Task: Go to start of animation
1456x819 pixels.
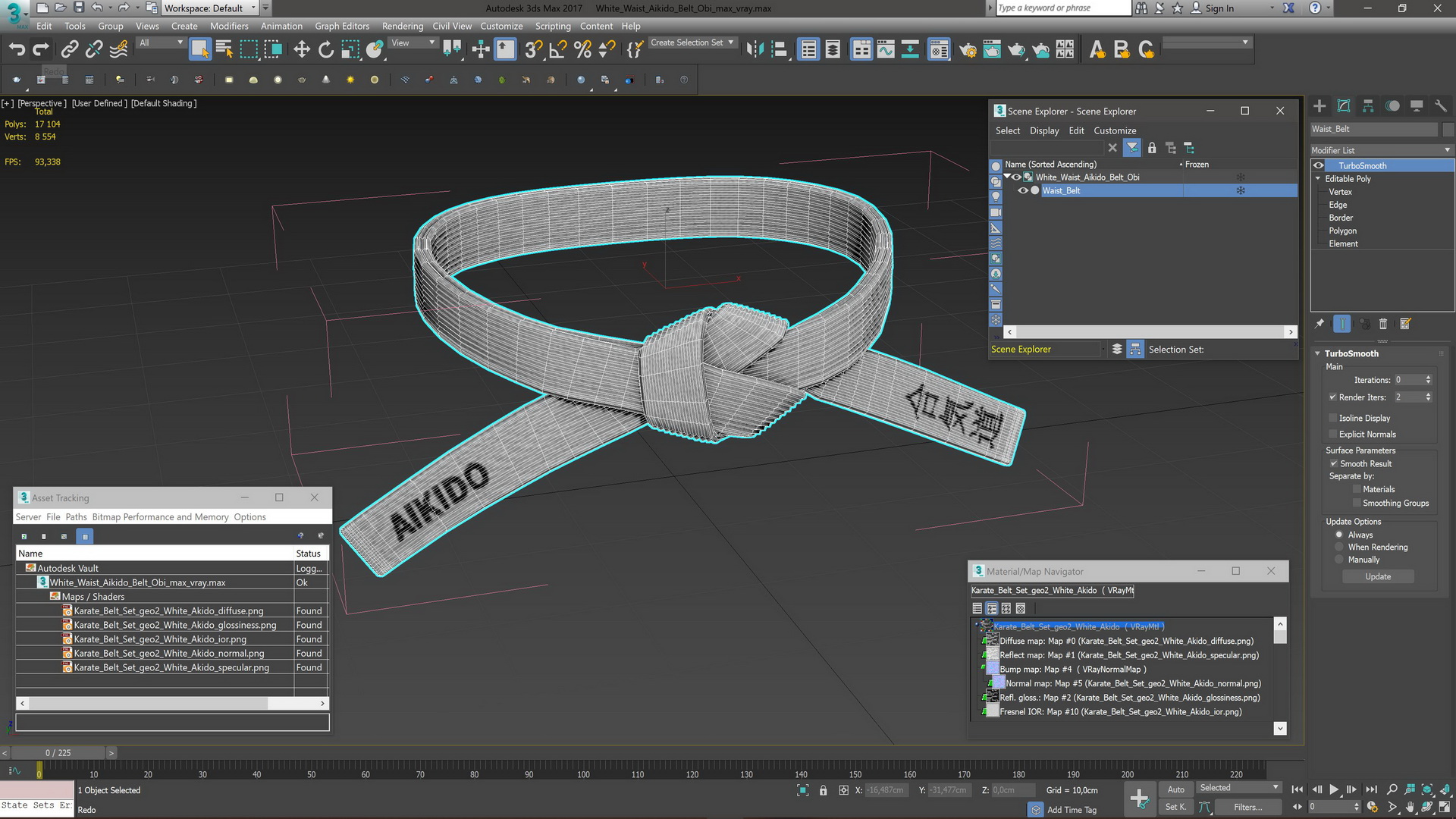Action: (x=1298, y=789)
